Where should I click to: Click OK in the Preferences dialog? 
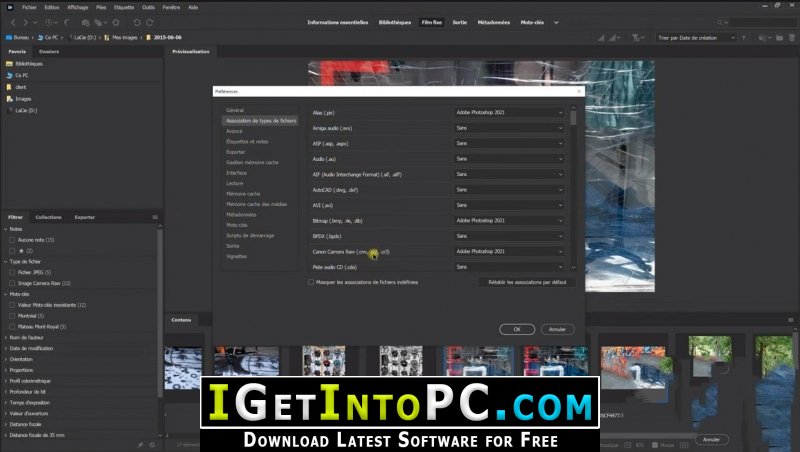[517, 330]
